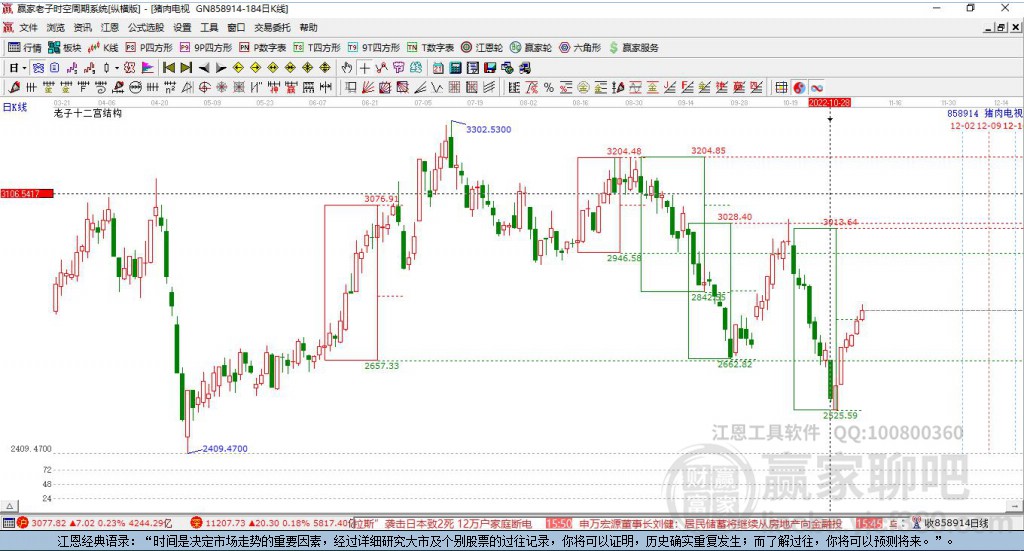Select the hand pan tool
Viewport: 1024px width, 551px height.
347,68
